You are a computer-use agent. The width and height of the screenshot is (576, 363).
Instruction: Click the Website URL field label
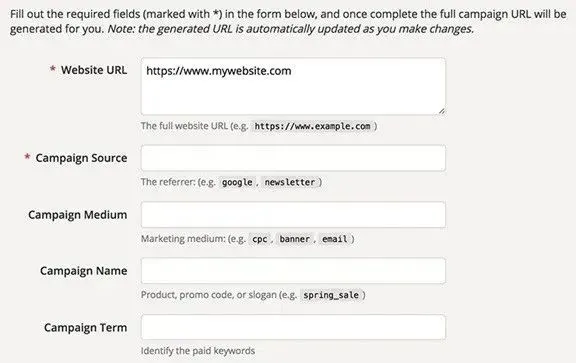[94, 70]
